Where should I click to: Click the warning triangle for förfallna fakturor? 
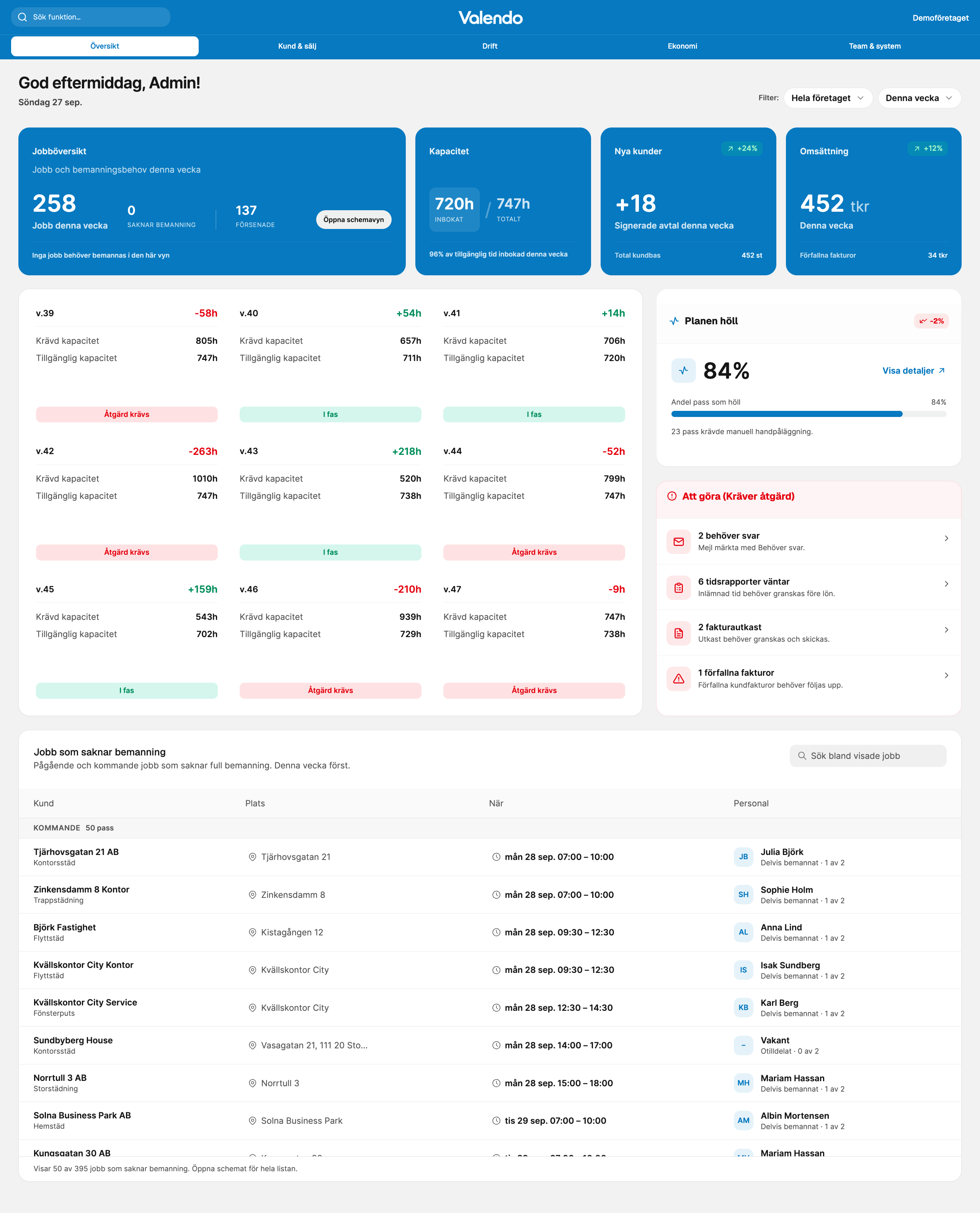click(x=679, y=678)
